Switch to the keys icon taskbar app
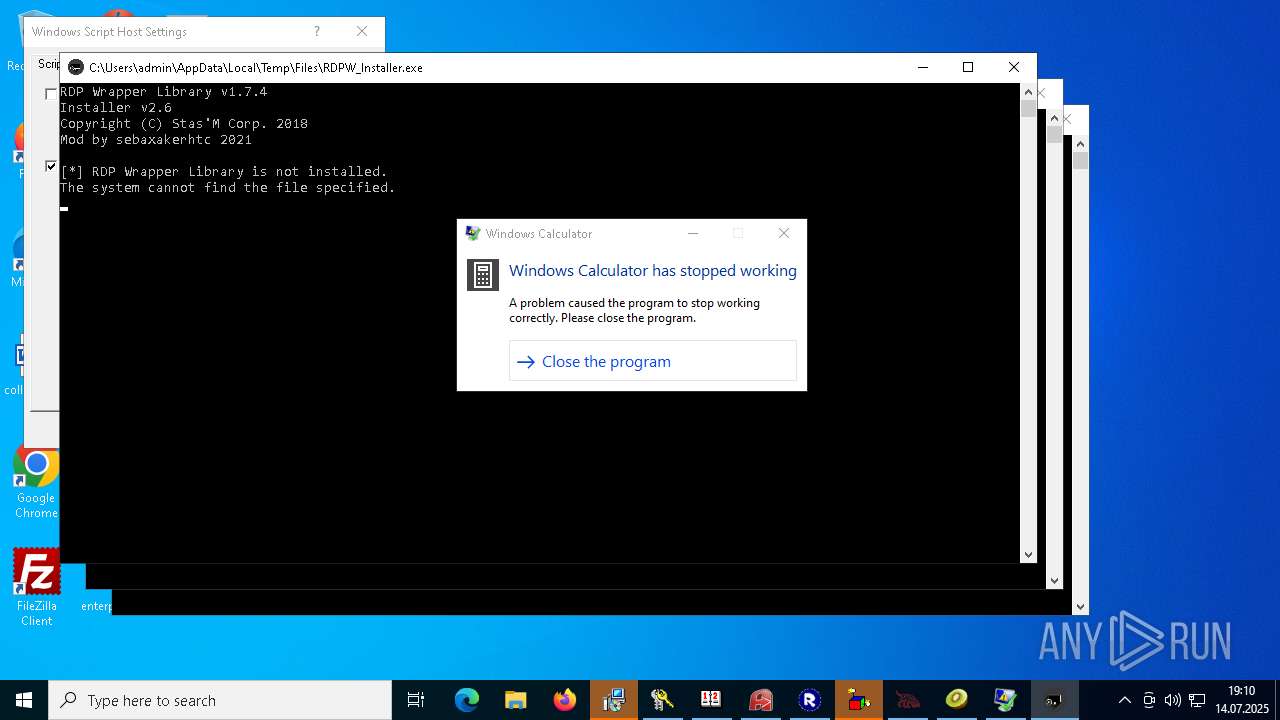 tap(663, 700)
